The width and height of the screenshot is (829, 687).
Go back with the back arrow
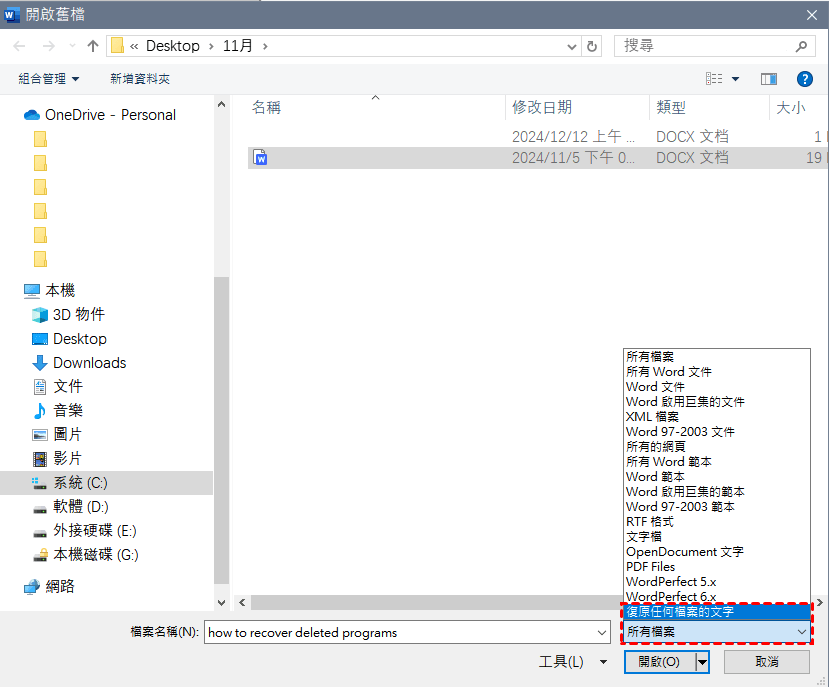tap(20, 47)
